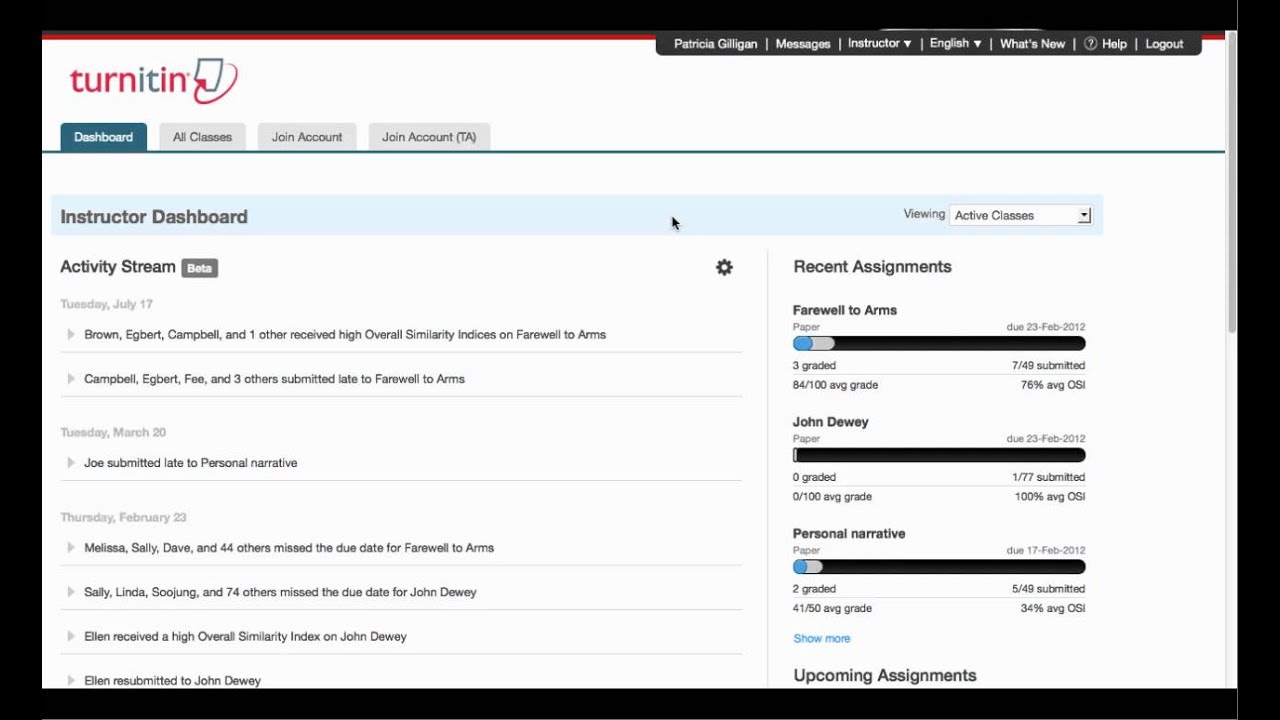
Task: Click the '1/77 submitted' text
Action: tap(1048, 478)
